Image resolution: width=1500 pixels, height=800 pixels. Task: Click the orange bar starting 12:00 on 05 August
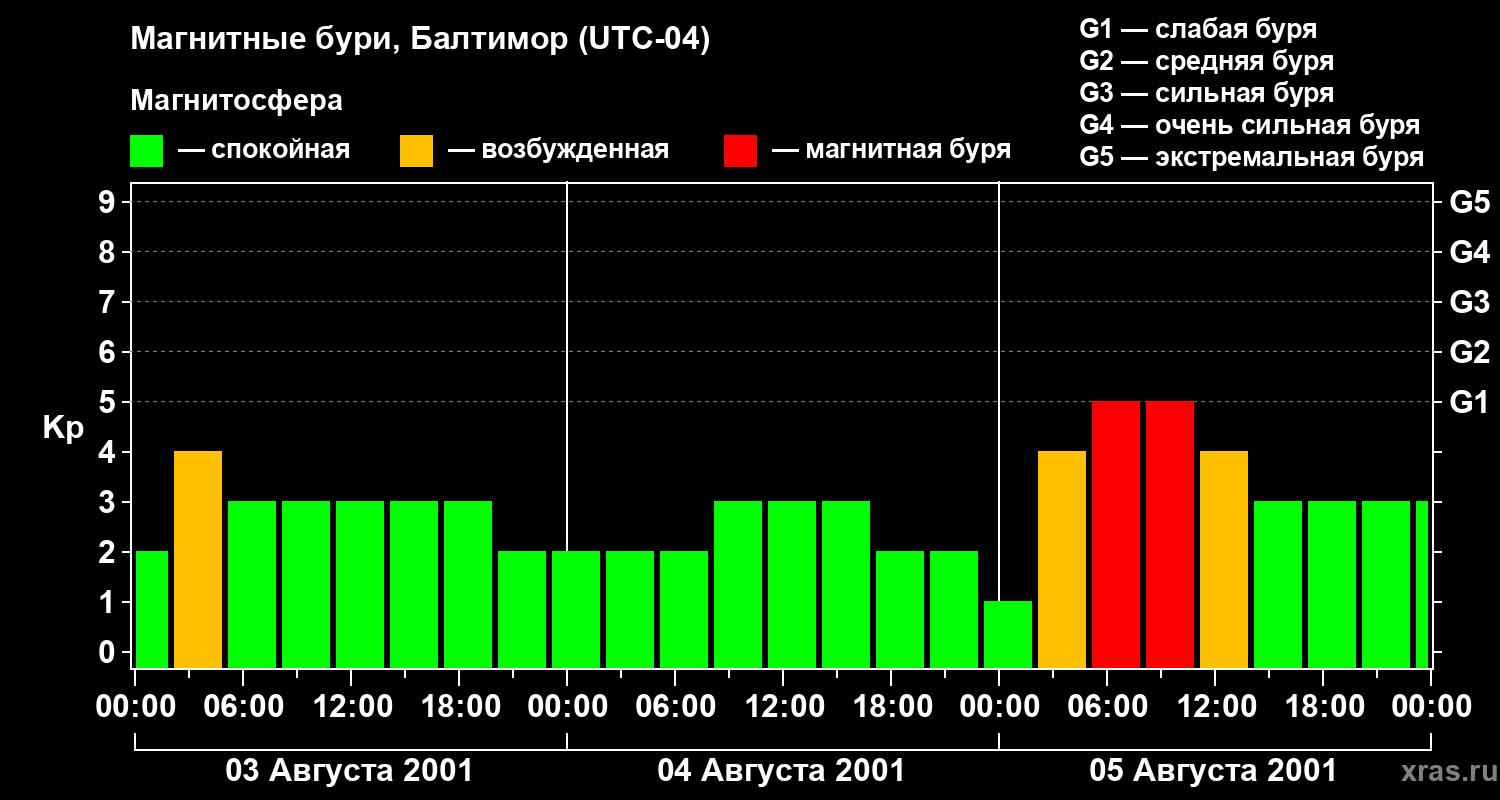tap(1224, 560)
